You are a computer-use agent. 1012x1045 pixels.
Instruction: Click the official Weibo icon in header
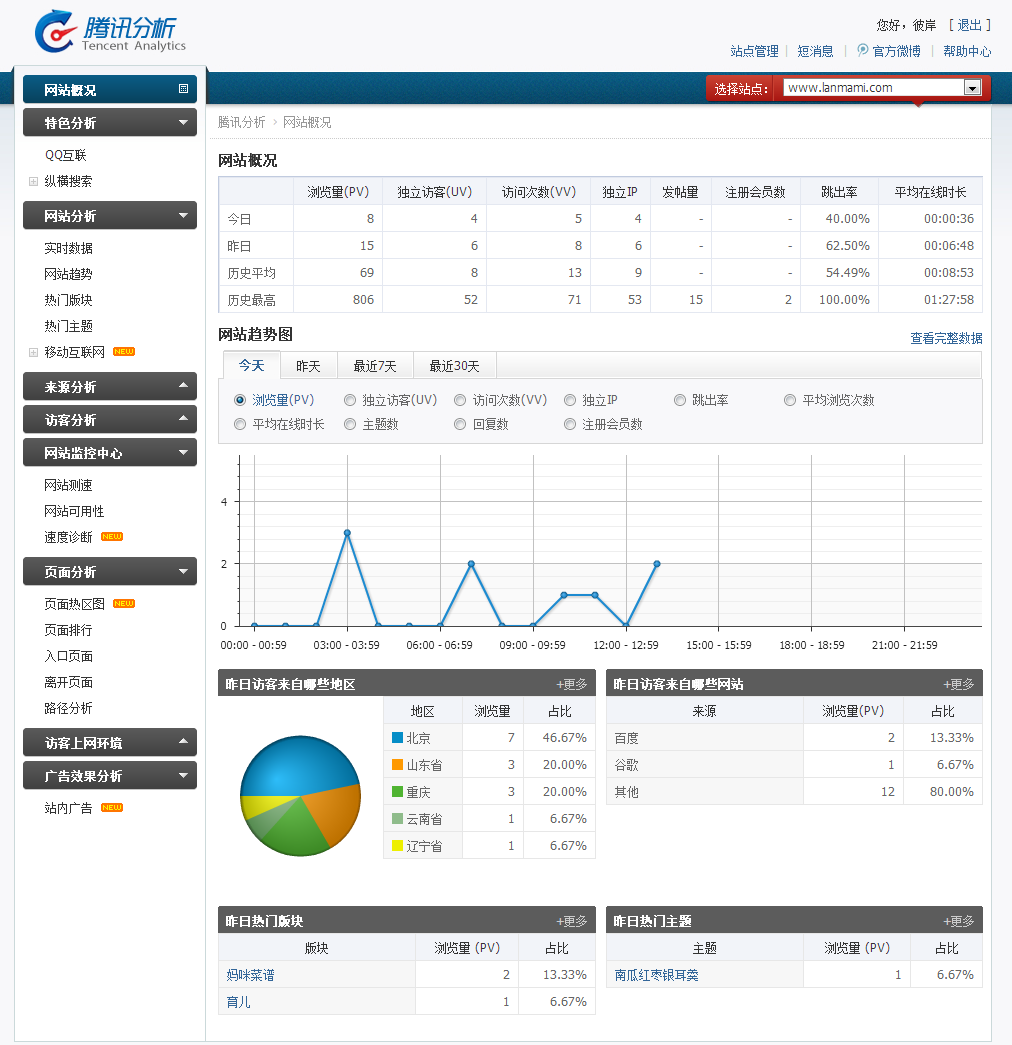point(863,50)
